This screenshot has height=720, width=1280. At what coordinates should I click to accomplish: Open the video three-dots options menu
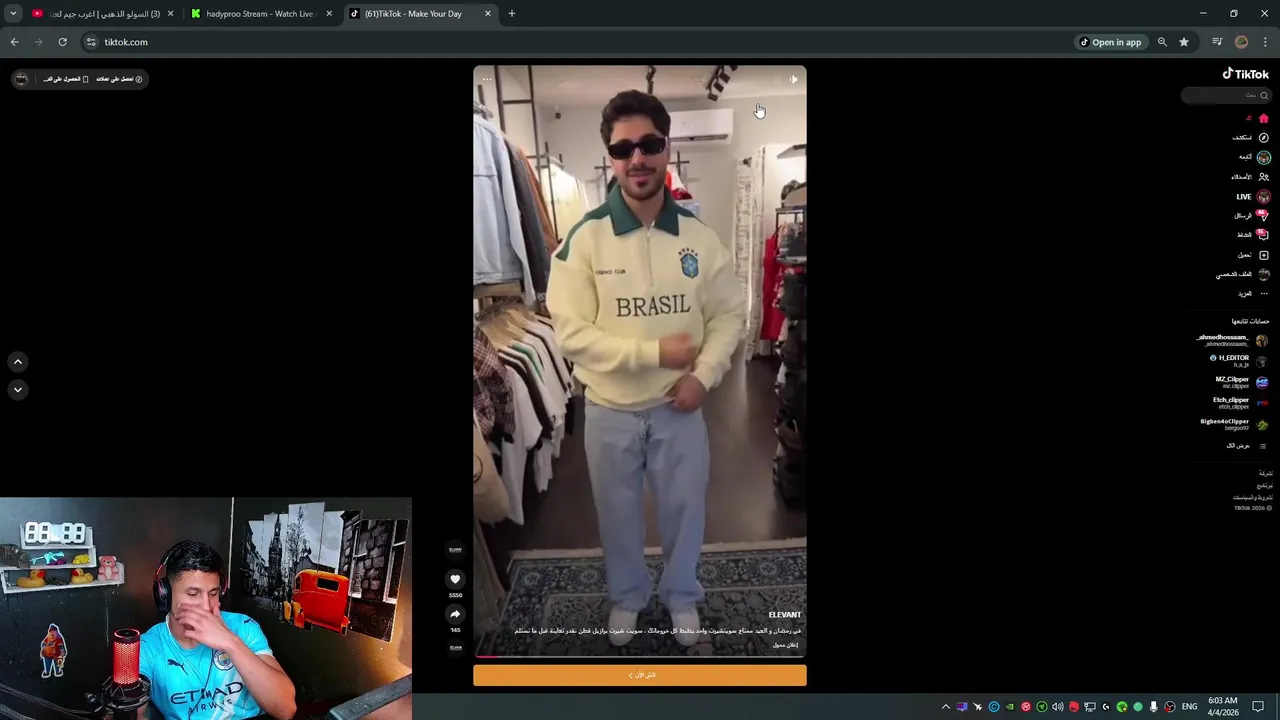coord(487,80)
